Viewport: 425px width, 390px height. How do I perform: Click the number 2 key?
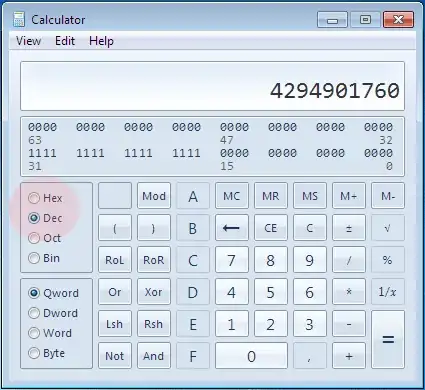(x=271, y=324)
